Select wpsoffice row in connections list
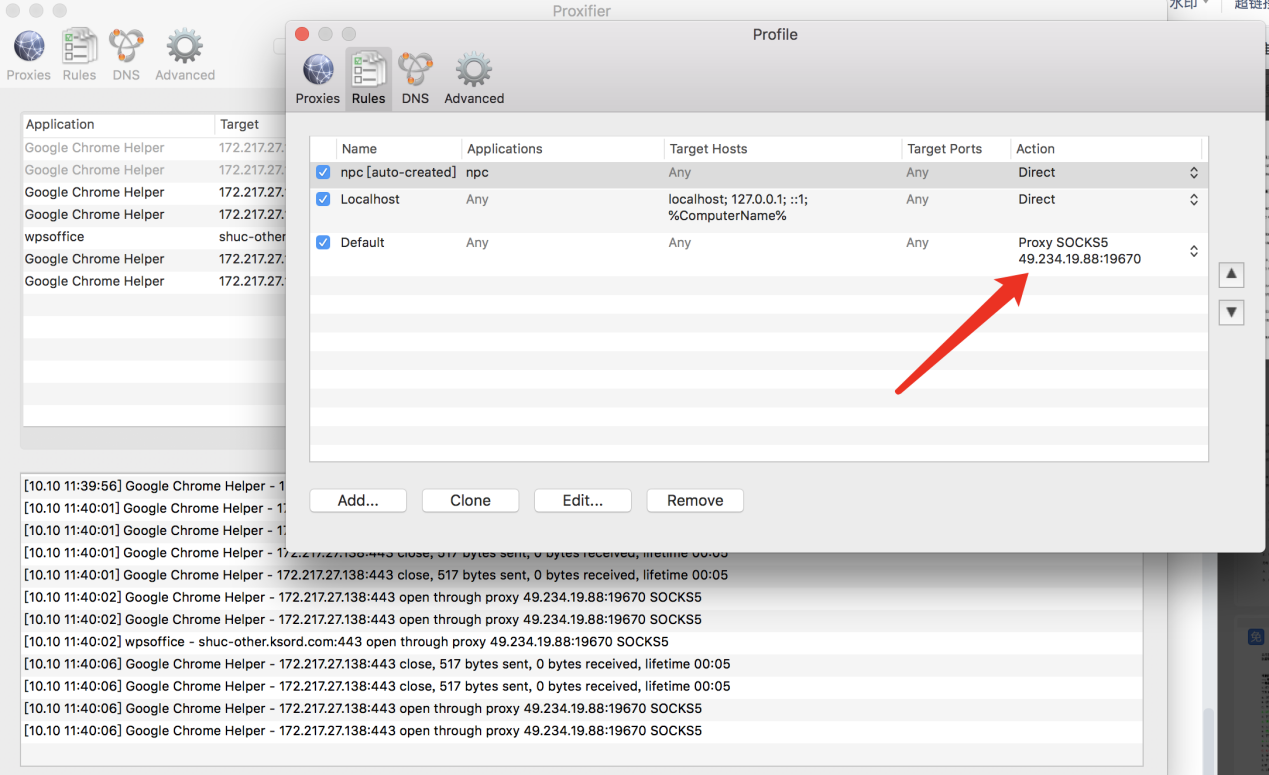 tap(154, 237)
